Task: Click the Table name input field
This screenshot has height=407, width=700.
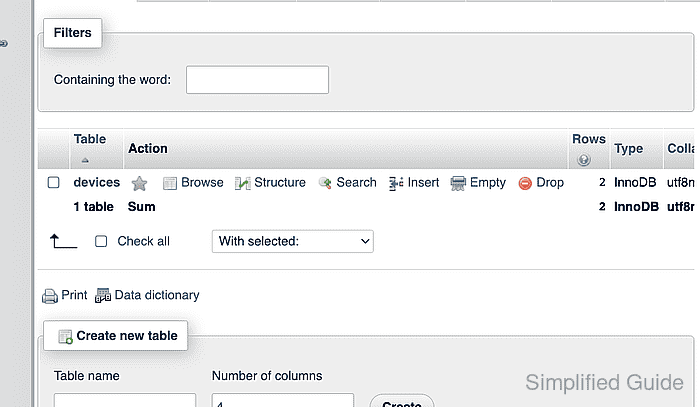Action: click(125, 400)
